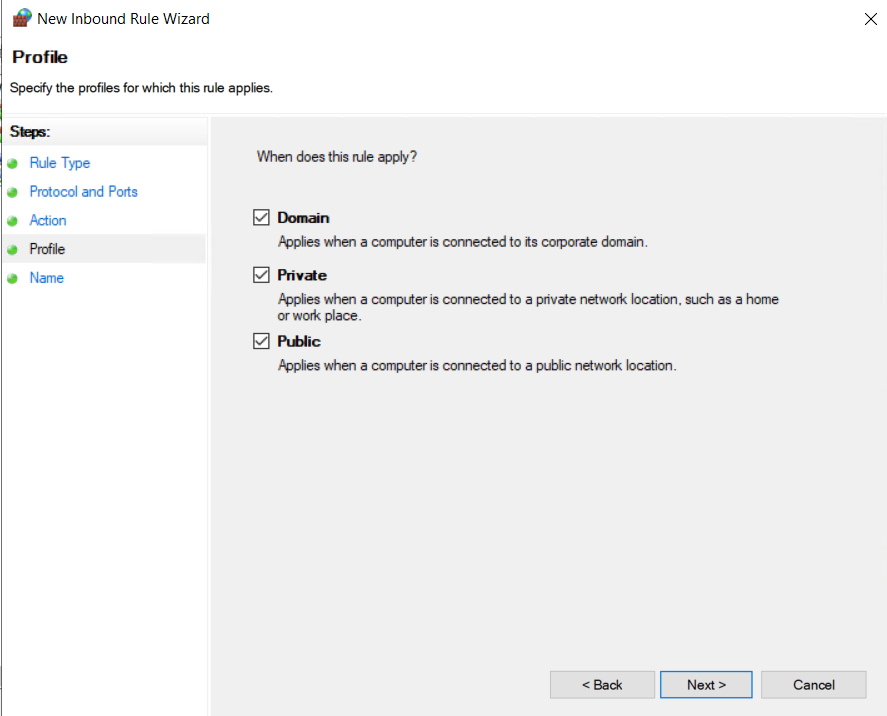Return to the Action step

tap(48, 220)
